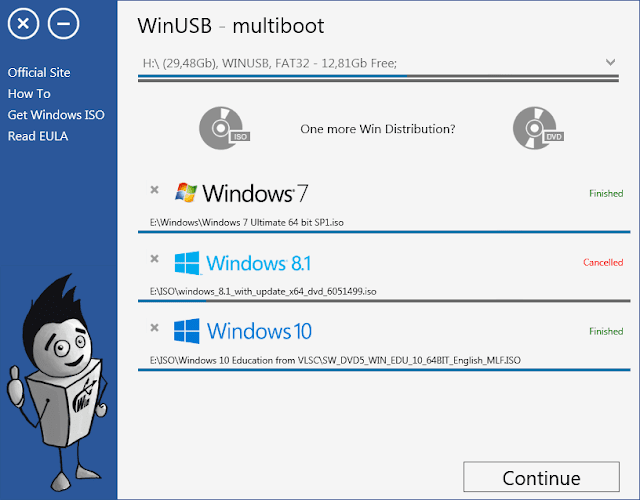The image size is (640, 500).
Task: Open the Official Site link
Action: pos(39,73)
